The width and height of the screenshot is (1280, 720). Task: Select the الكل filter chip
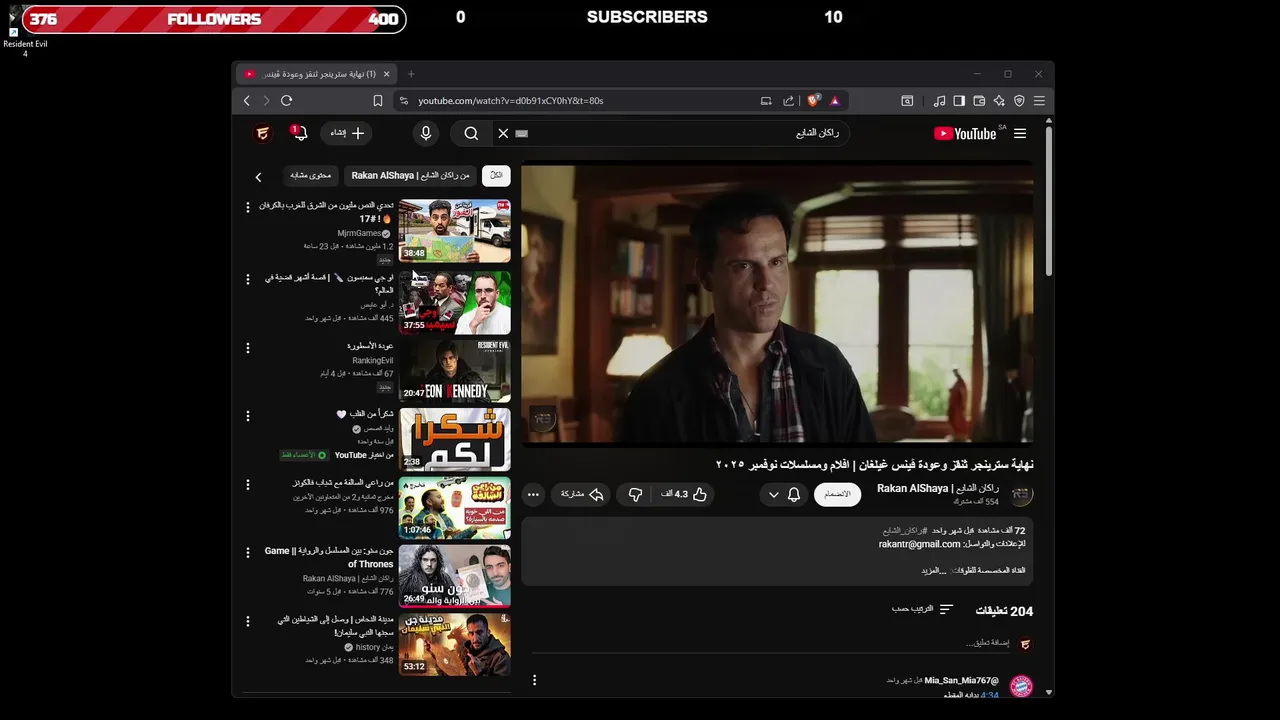[x=496, y=175]
